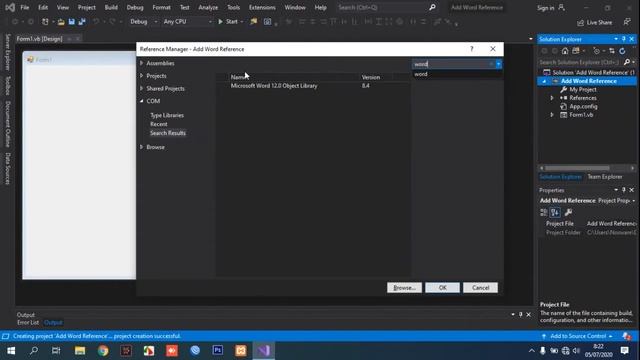The image size is (640, 360).
Task: Open the Build menu
Action: click(111, 7)
